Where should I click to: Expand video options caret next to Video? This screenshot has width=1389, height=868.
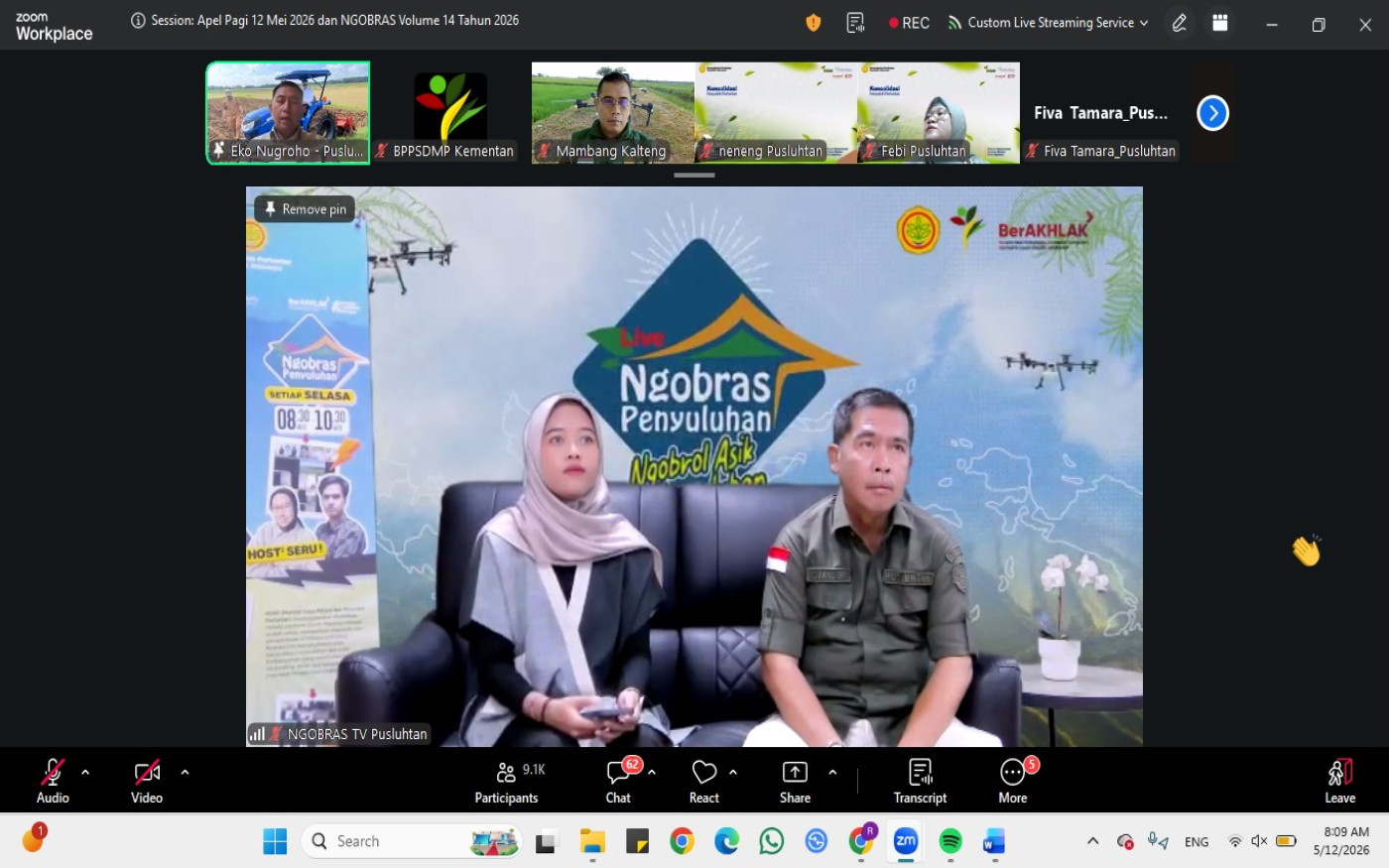click(x=185, y=772)
